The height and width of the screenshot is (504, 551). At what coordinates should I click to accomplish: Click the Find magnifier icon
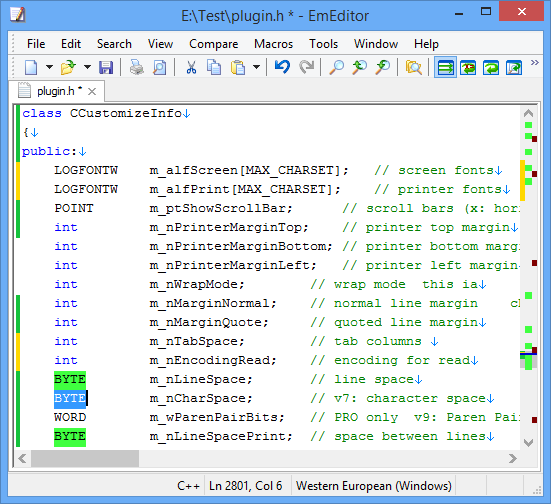[x=336, y=67]
